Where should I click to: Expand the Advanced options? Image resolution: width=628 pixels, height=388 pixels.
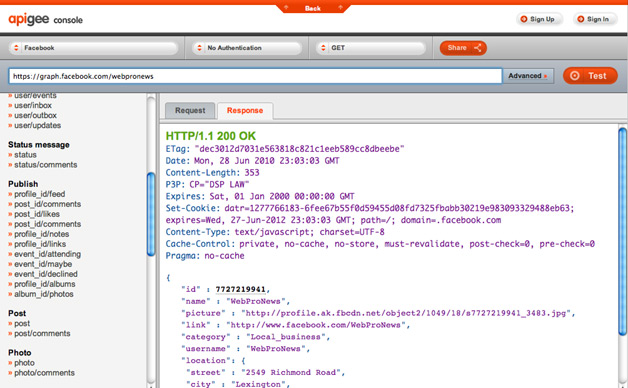coord(528,76)
